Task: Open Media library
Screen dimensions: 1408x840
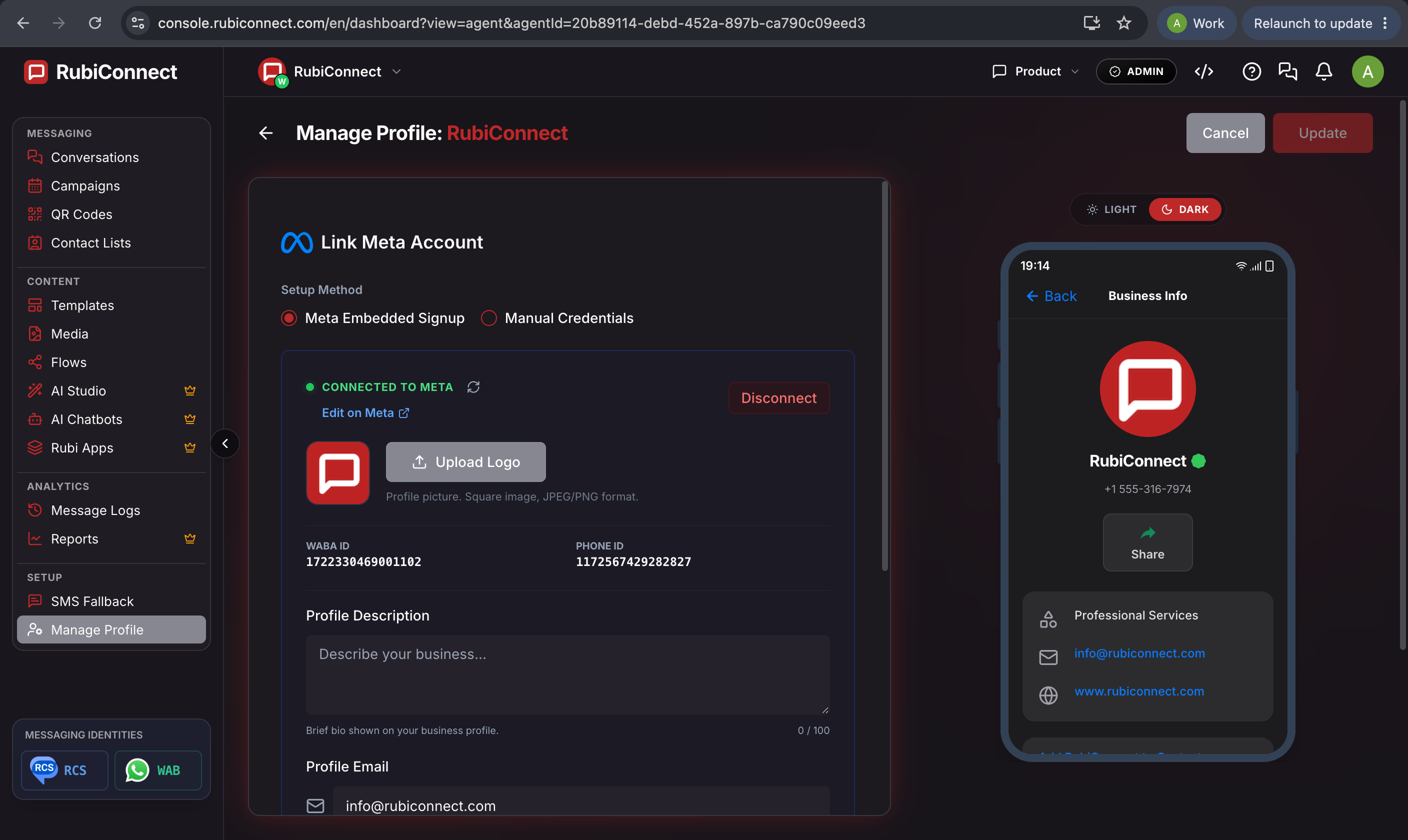Action: tap(111, 334)
